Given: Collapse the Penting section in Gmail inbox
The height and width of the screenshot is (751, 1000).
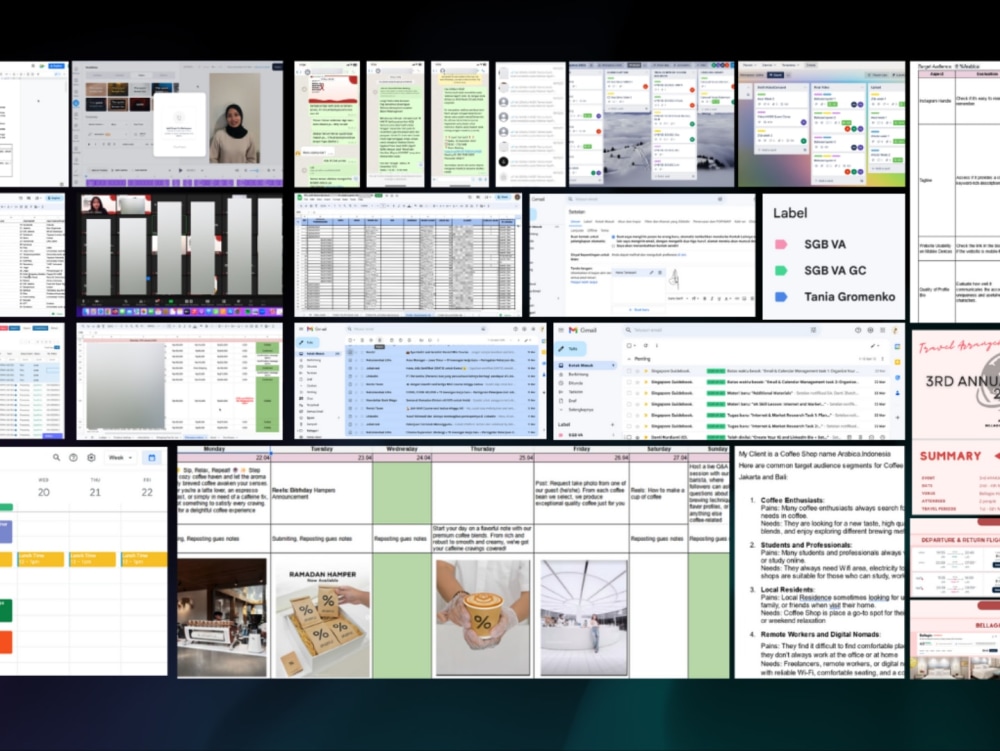Looking at the screenshot, I should click(629, 359).
